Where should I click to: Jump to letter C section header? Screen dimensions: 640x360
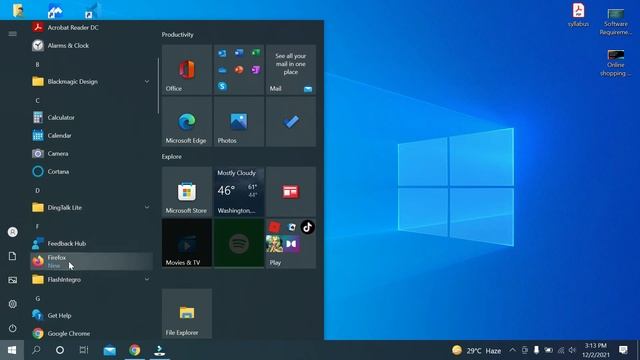pyautogui.click(x=37, y=100)
